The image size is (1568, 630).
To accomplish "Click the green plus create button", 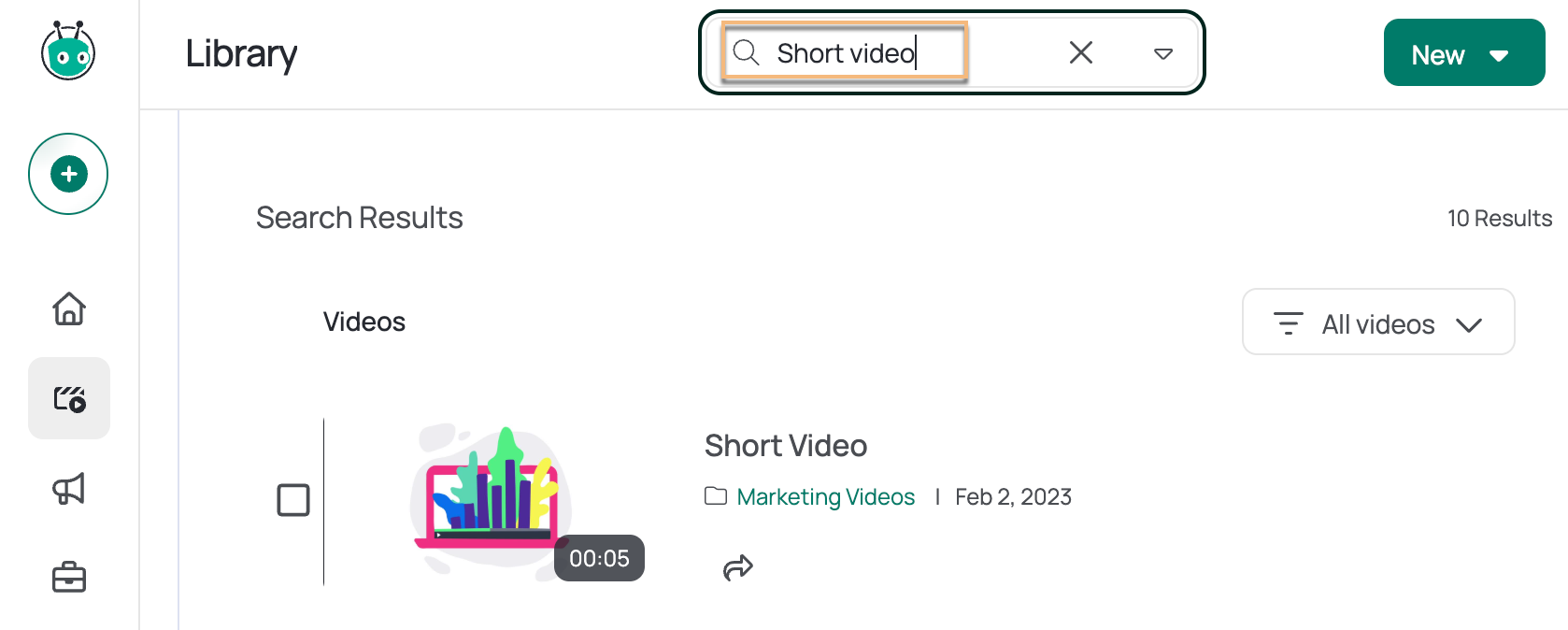I will tap(68, 174).
